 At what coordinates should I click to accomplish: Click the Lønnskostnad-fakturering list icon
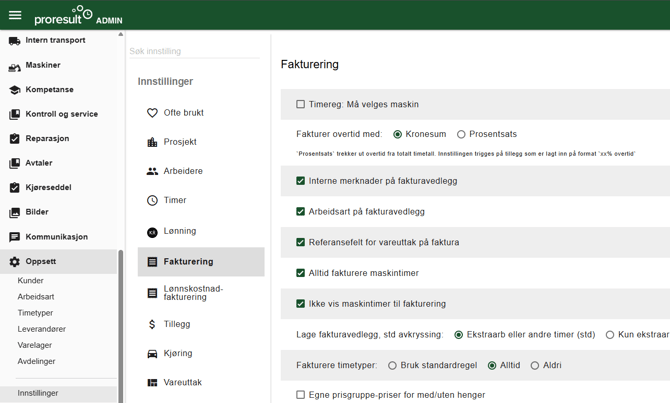pos(152,293)
